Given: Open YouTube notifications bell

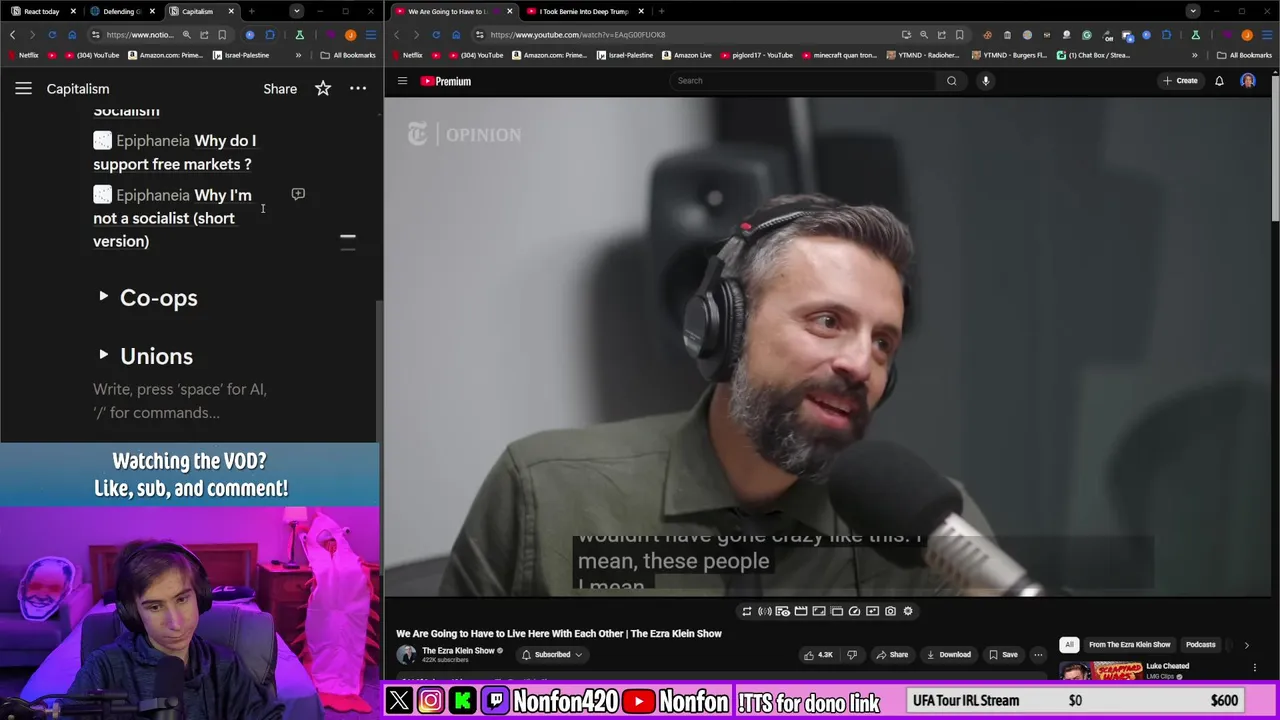Looking at the screenshot, I should tap(1219, 81).
